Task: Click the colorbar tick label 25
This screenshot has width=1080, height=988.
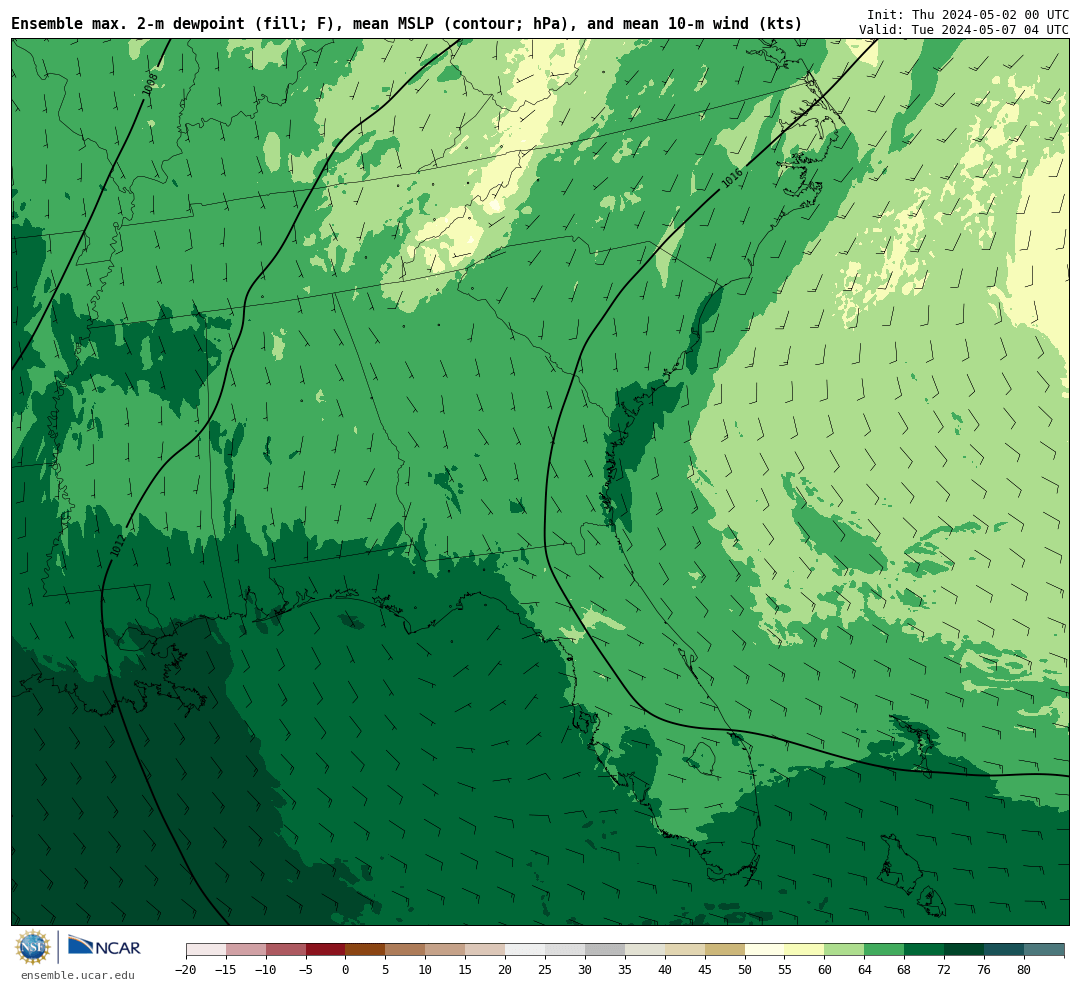Action: [546, 970]
